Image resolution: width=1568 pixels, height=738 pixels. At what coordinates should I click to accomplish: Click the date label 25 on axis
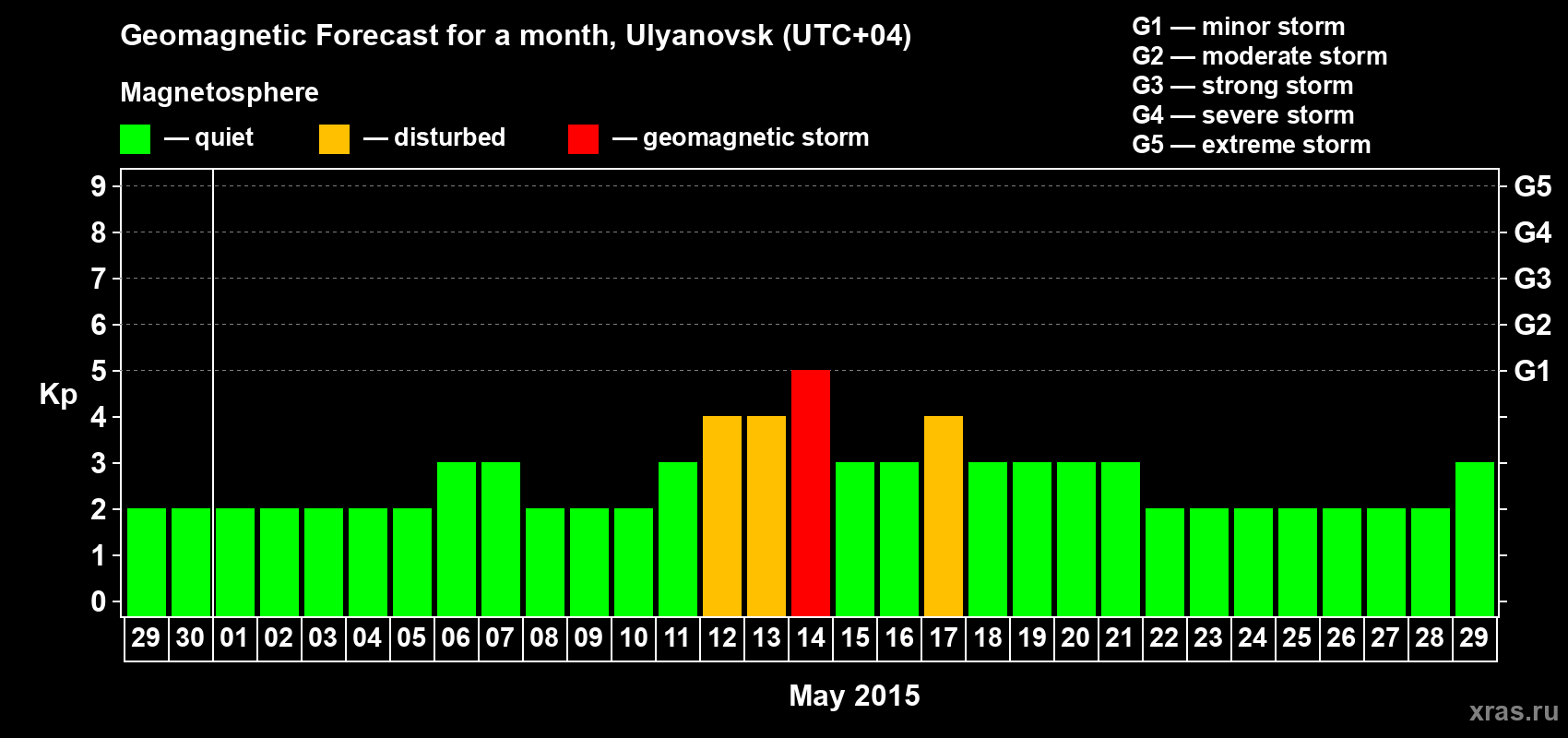tap(1297, 637)
